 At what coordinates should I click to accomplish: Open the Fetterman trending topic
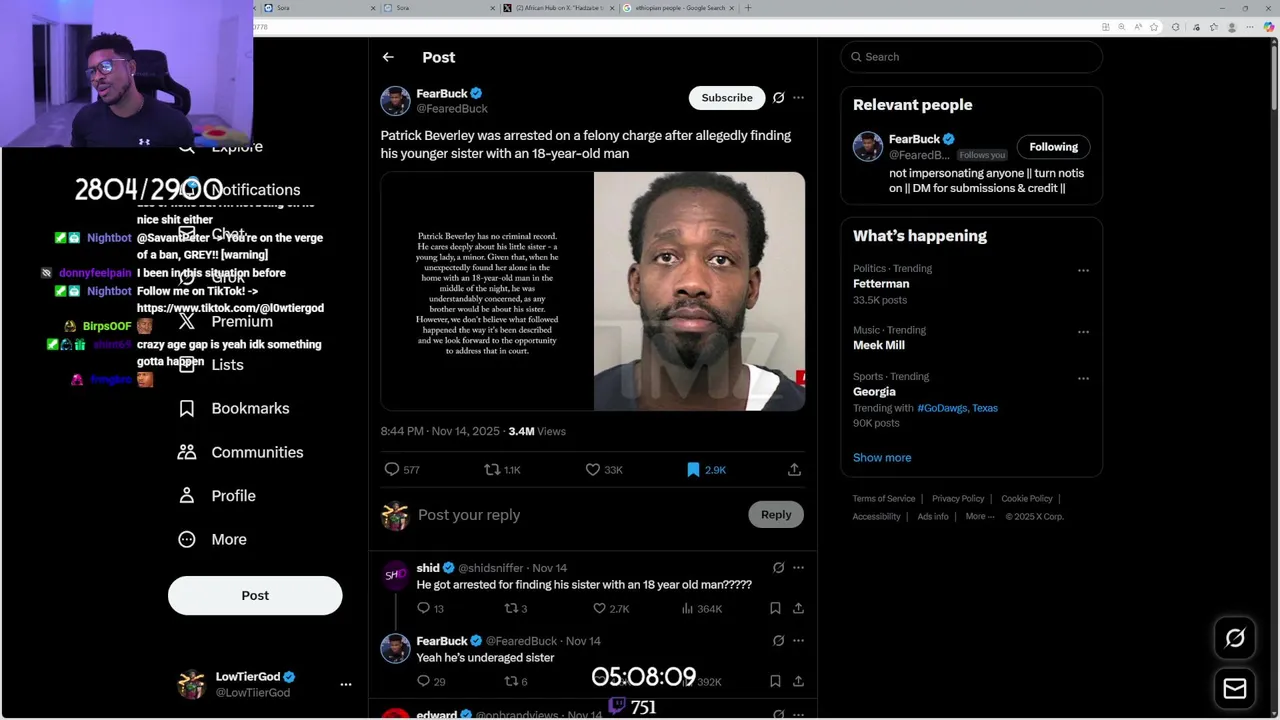881,284
